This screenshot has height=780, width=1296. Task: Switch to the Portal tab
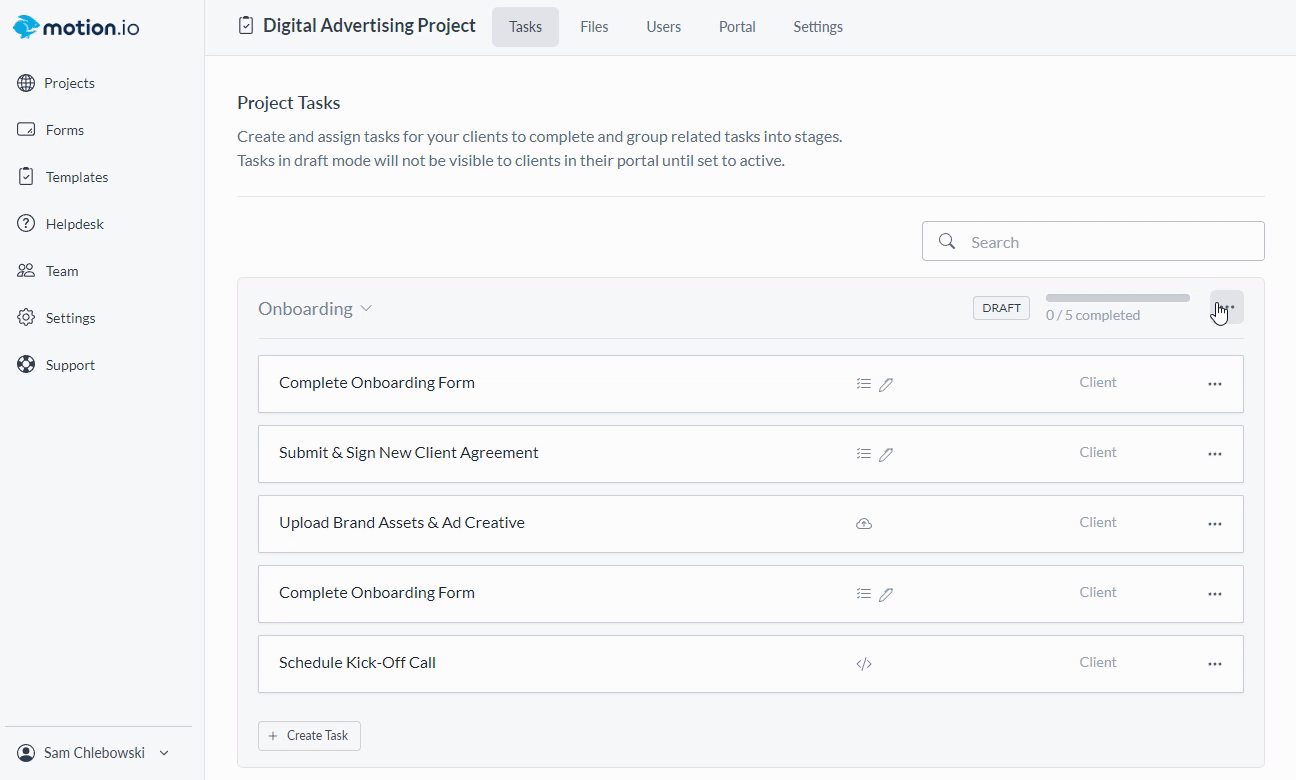click(x=737, y=27)
